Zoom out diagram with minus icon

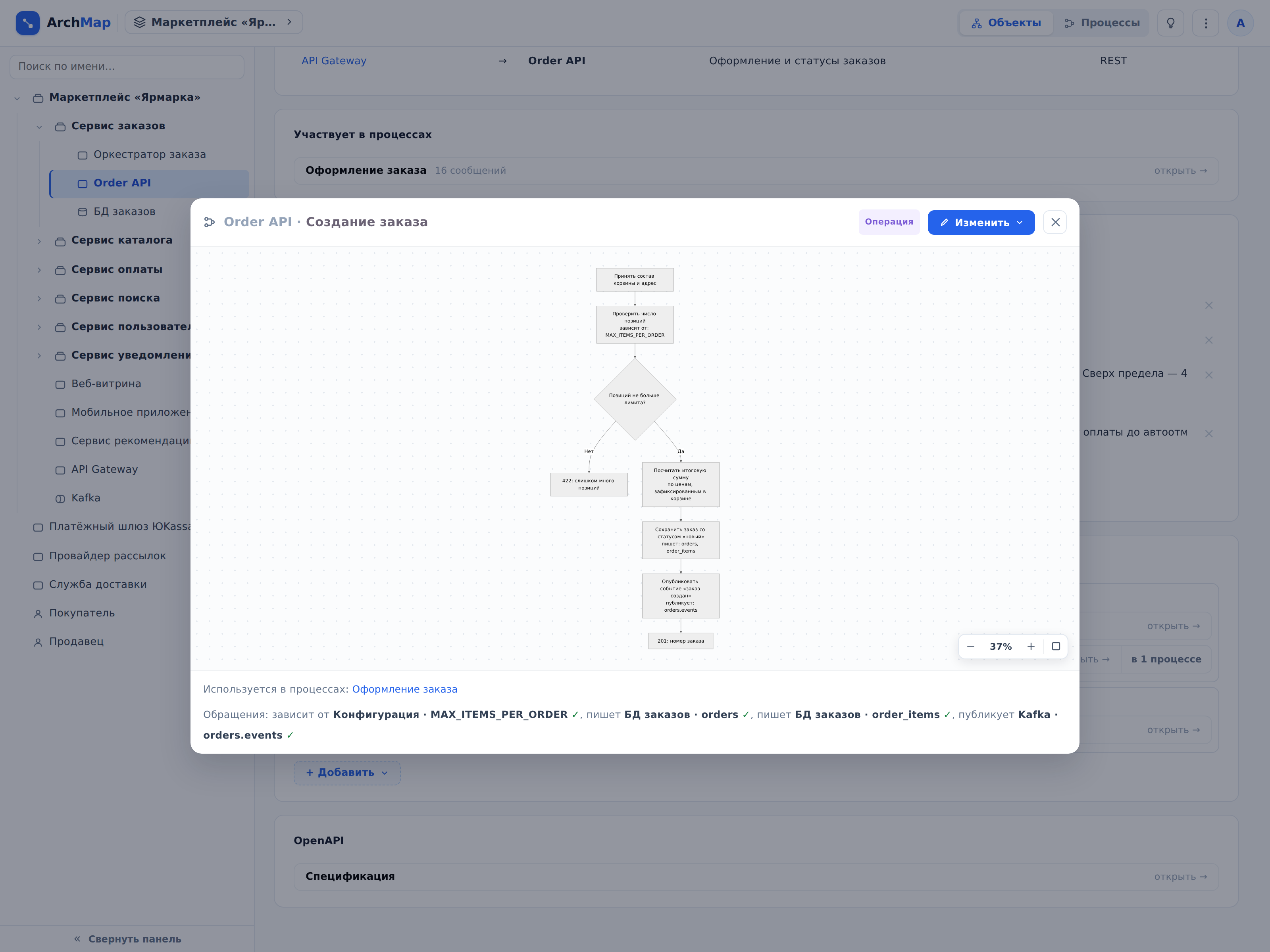(x=971, y=646)
